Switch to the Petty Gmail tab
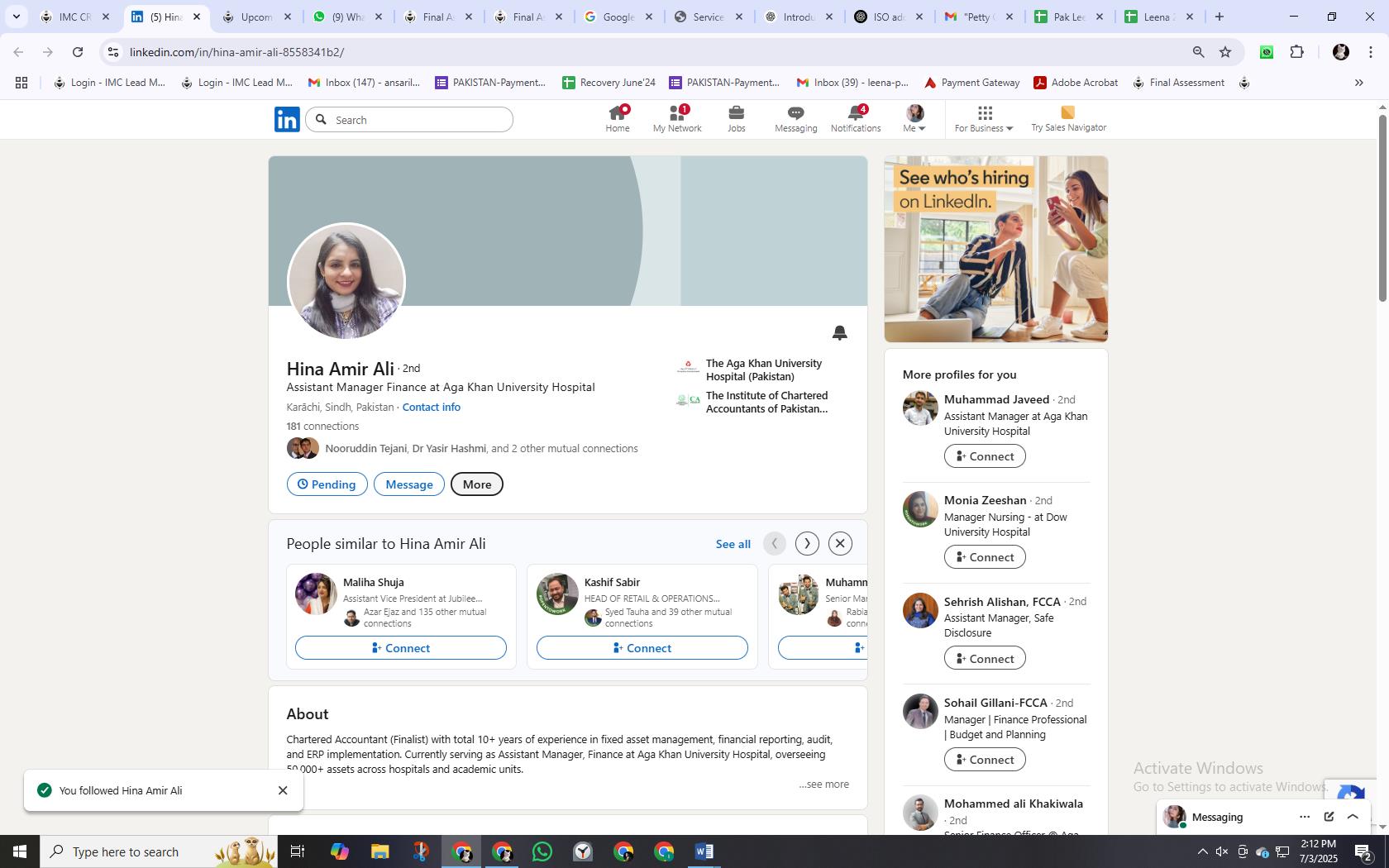1389x868 pixels. (x=977, y=17)
